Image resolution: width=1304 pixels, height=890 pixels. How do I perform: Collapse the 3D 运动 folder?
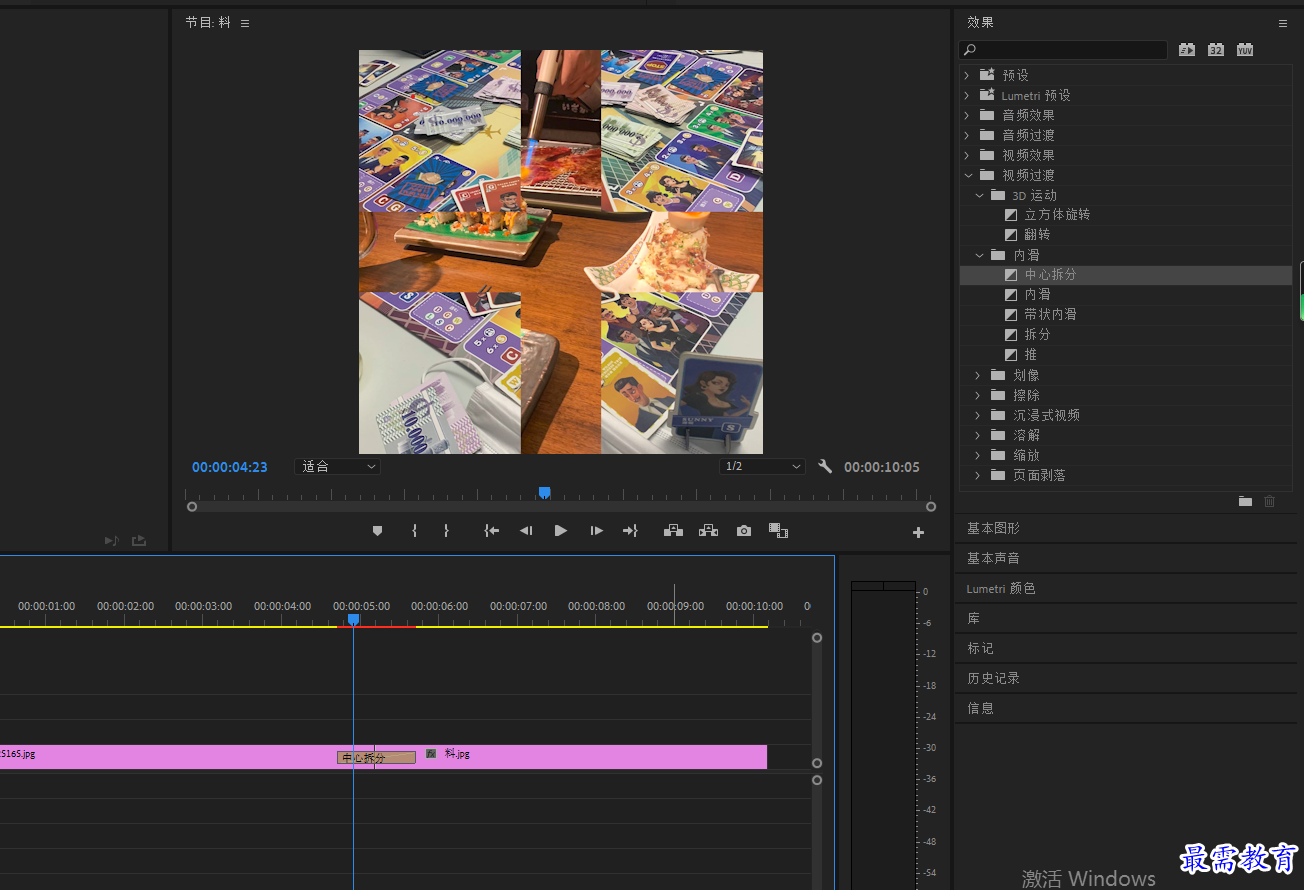[x=979, y=195]
